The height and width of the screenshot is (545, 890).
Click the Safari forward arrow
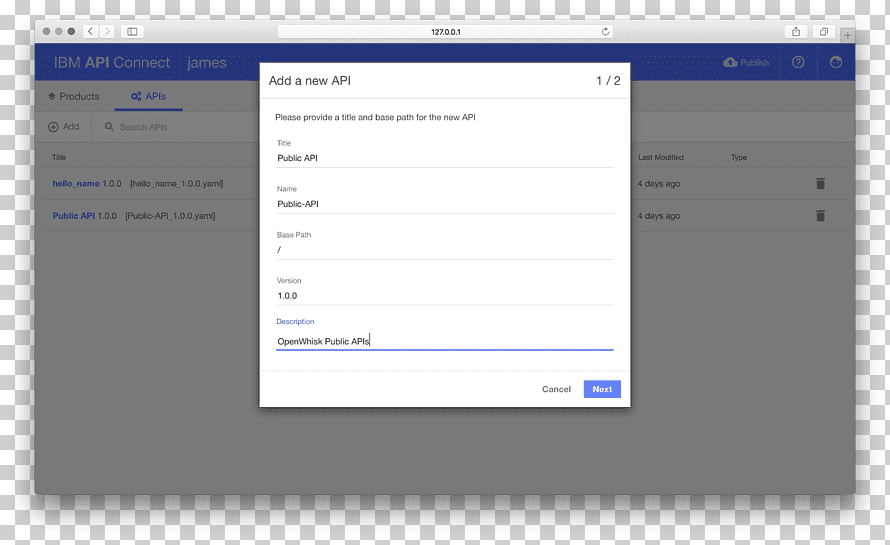(x=107, y=32)
